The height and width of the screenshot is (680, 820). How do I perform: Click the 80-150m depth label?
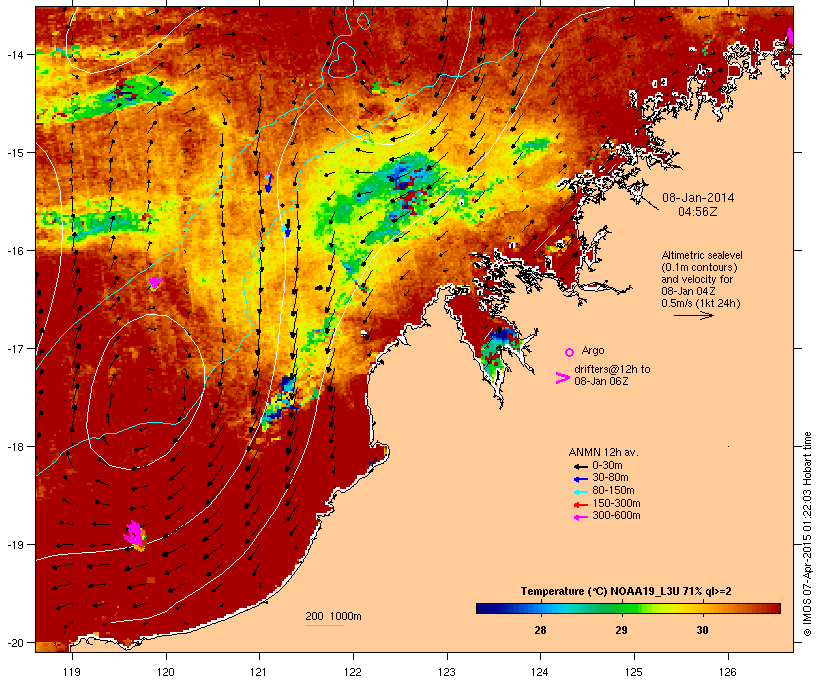coord(613,491)
